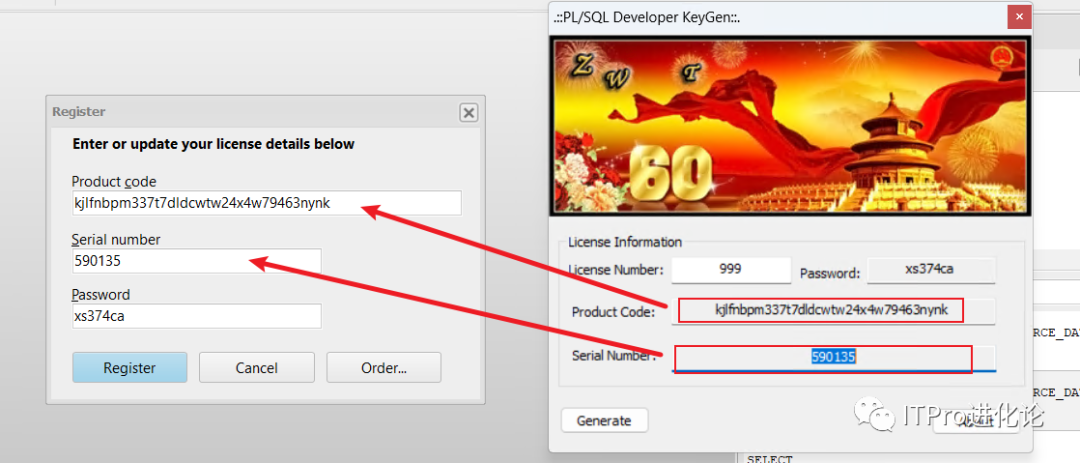The image size is (1080, 463).
Task: Click the KeyGen Password field showing xs374ca
Action: coord(931,269)
